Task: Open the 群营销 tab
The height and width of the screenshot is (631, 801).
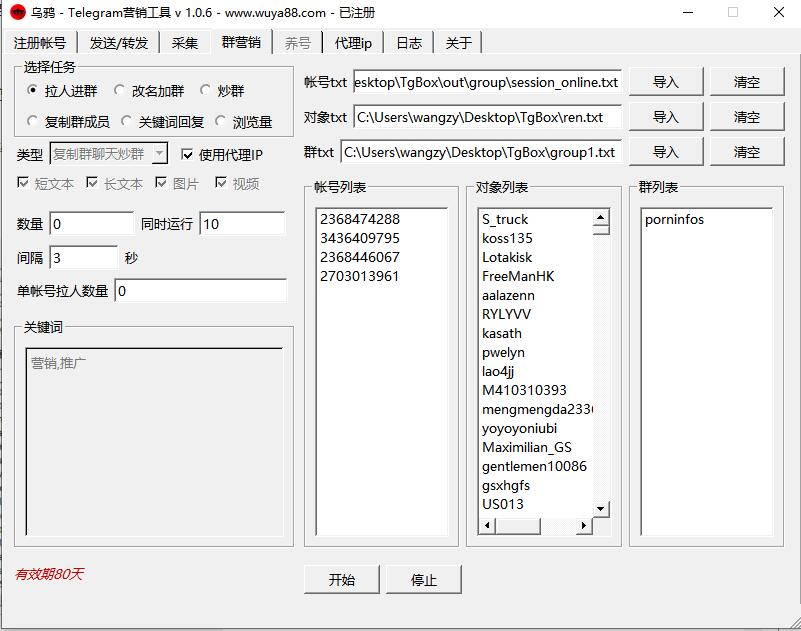Action: [241, 42]
